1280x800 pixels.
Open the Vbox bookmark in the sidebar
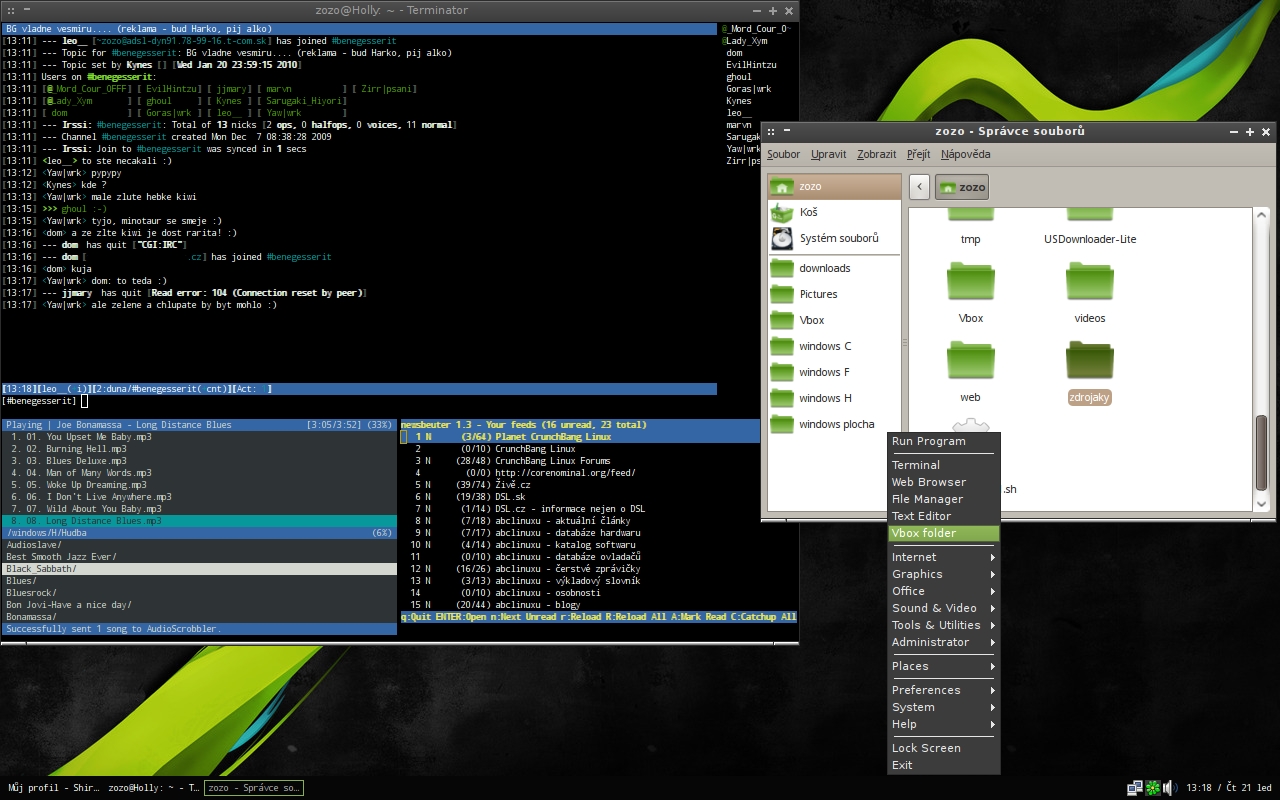tap(834, 320)
